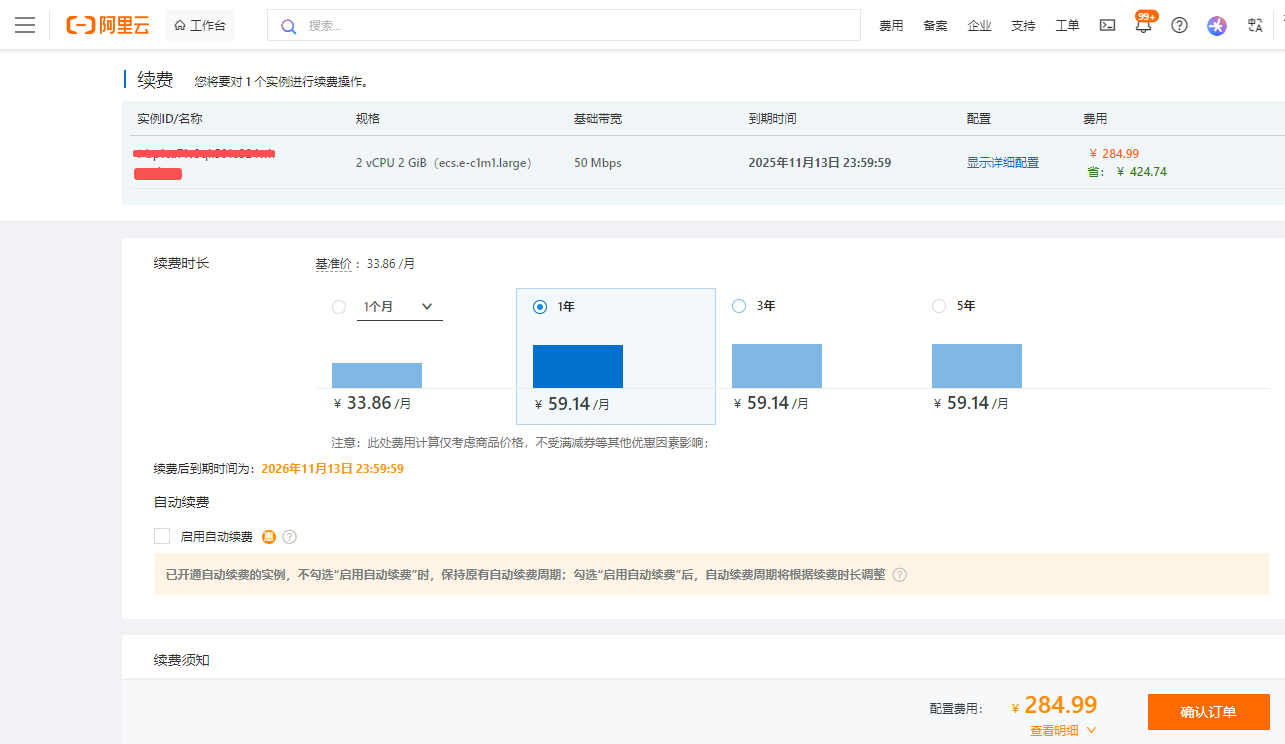Click the help icon after the auto-renewal notice
Screen dimensions: 1285x744
point(899,575)
